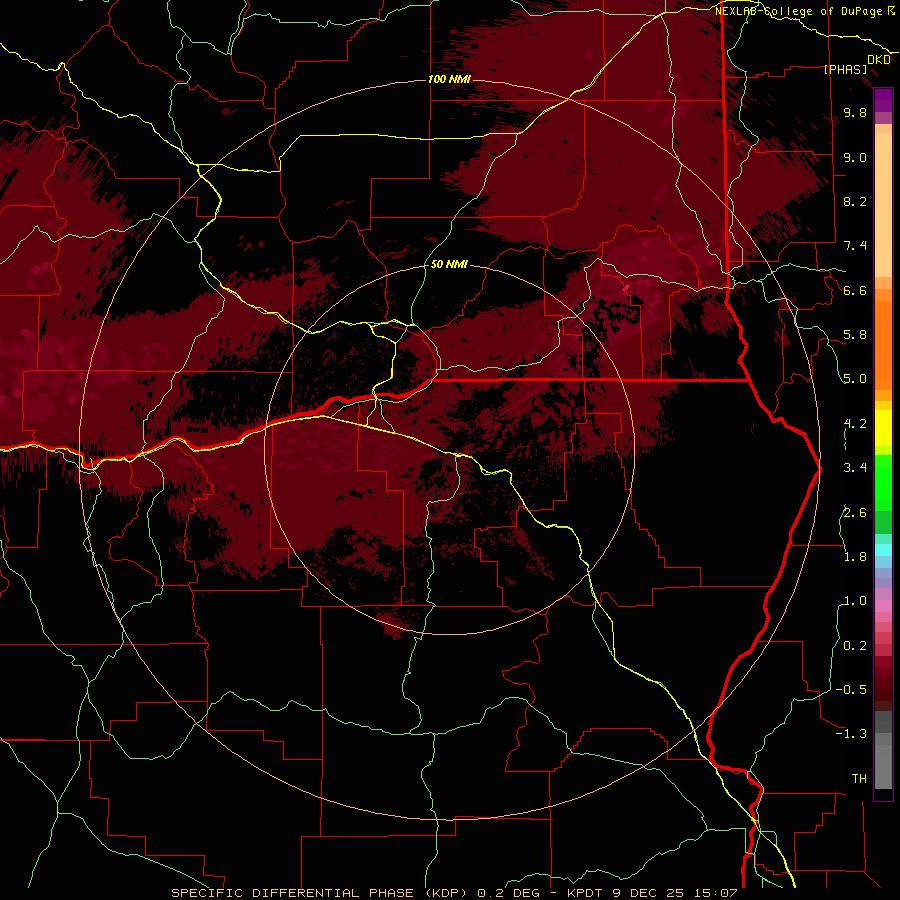Screen dimensions: 900x900
Task: Click the 6.6 scale value
Action: pyautogui.click(x=855, y=290)
